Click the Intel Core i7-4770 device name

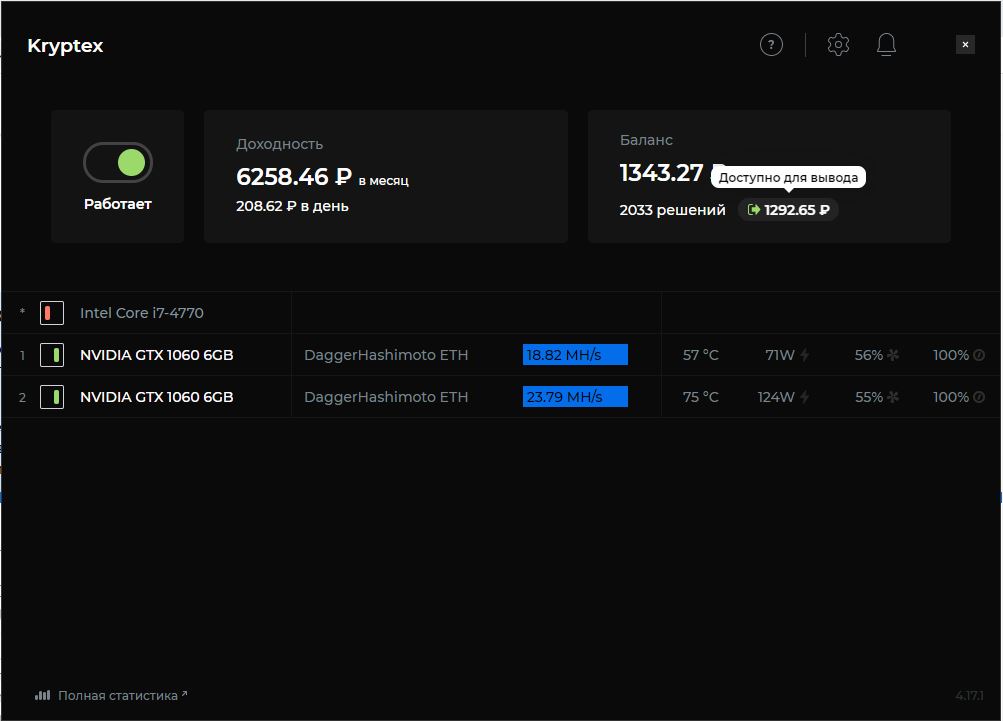141,313
